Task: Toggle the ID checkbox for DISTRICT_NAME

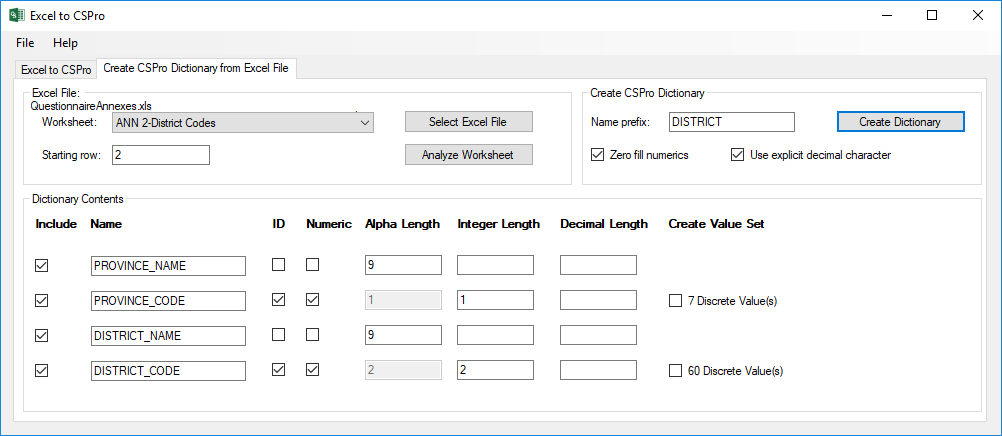Action: coord(279,335)
